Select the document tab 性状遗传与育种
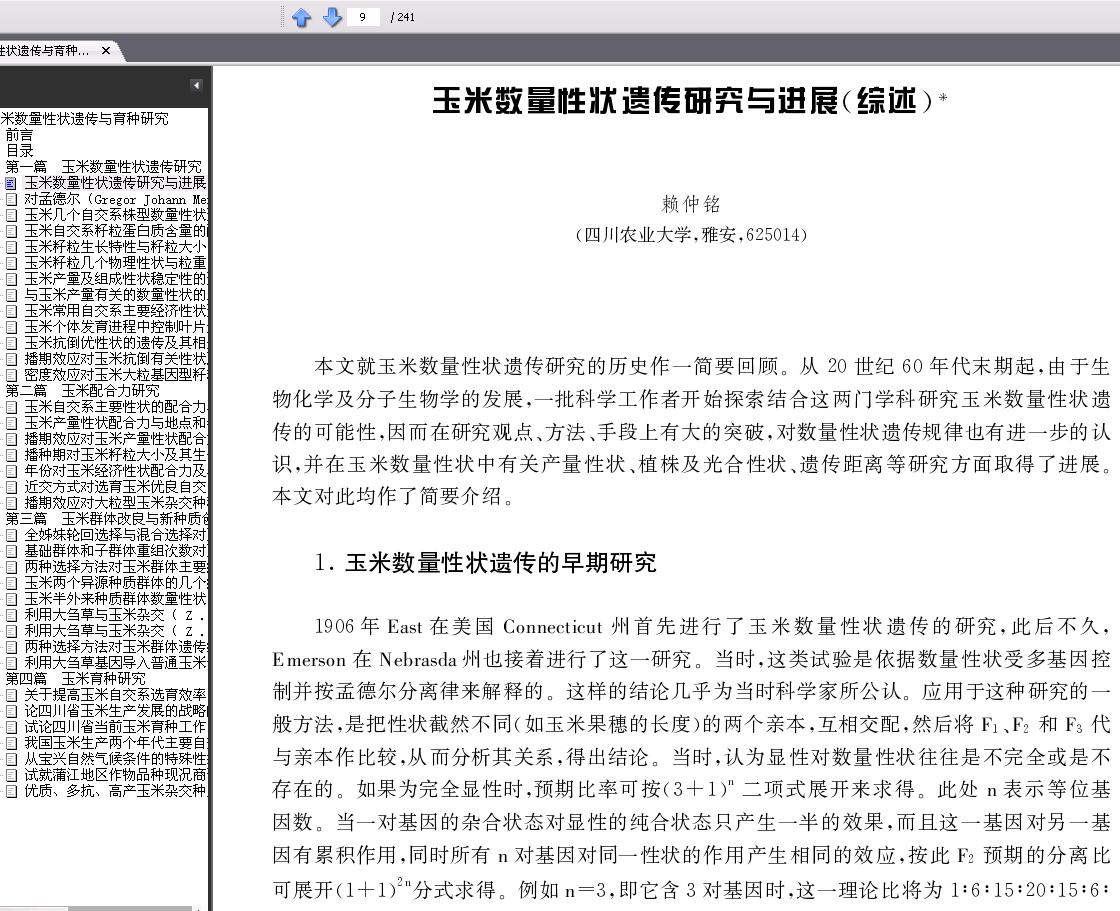This screenshot has height=911, width=1120. tap(44, 51)
